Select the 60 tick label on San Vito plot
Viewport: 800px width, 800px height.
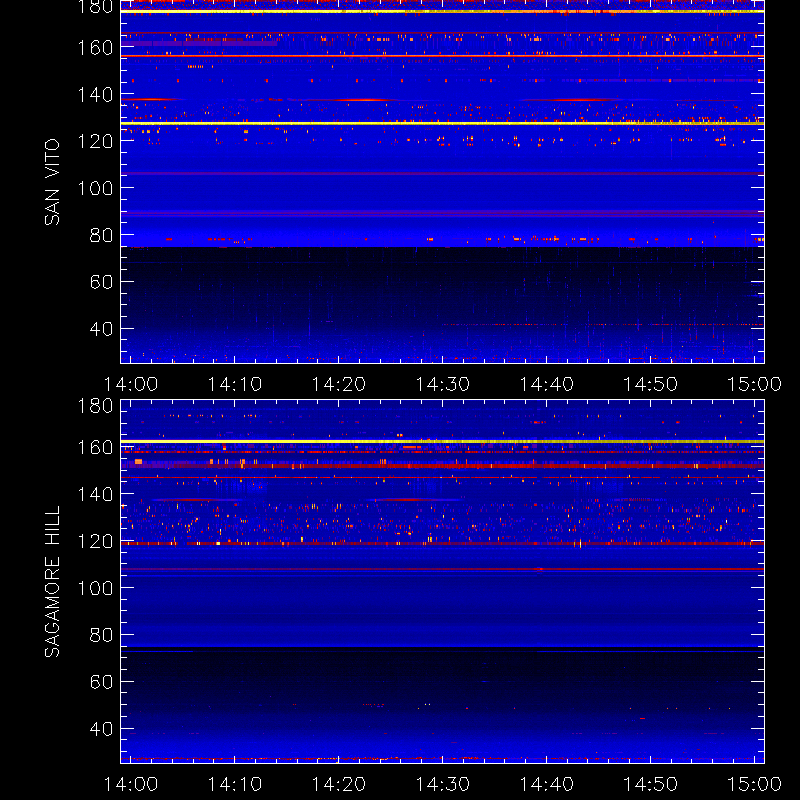[101, 282]
